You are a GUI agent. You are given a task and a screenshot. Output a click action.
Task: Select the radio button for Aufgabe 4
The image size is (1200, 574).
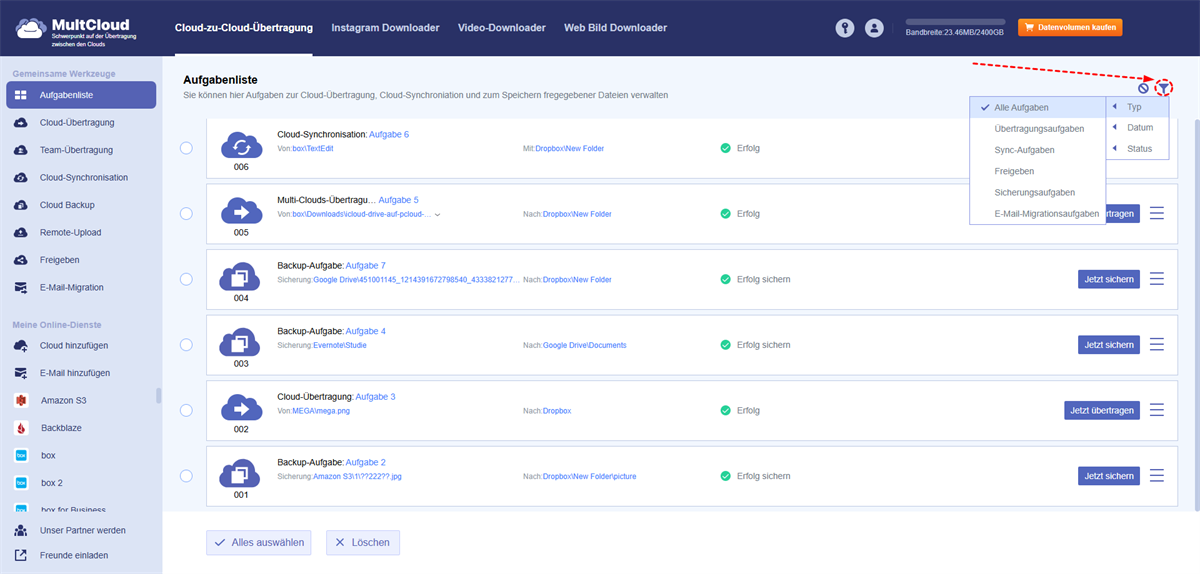tap(186, 344)
